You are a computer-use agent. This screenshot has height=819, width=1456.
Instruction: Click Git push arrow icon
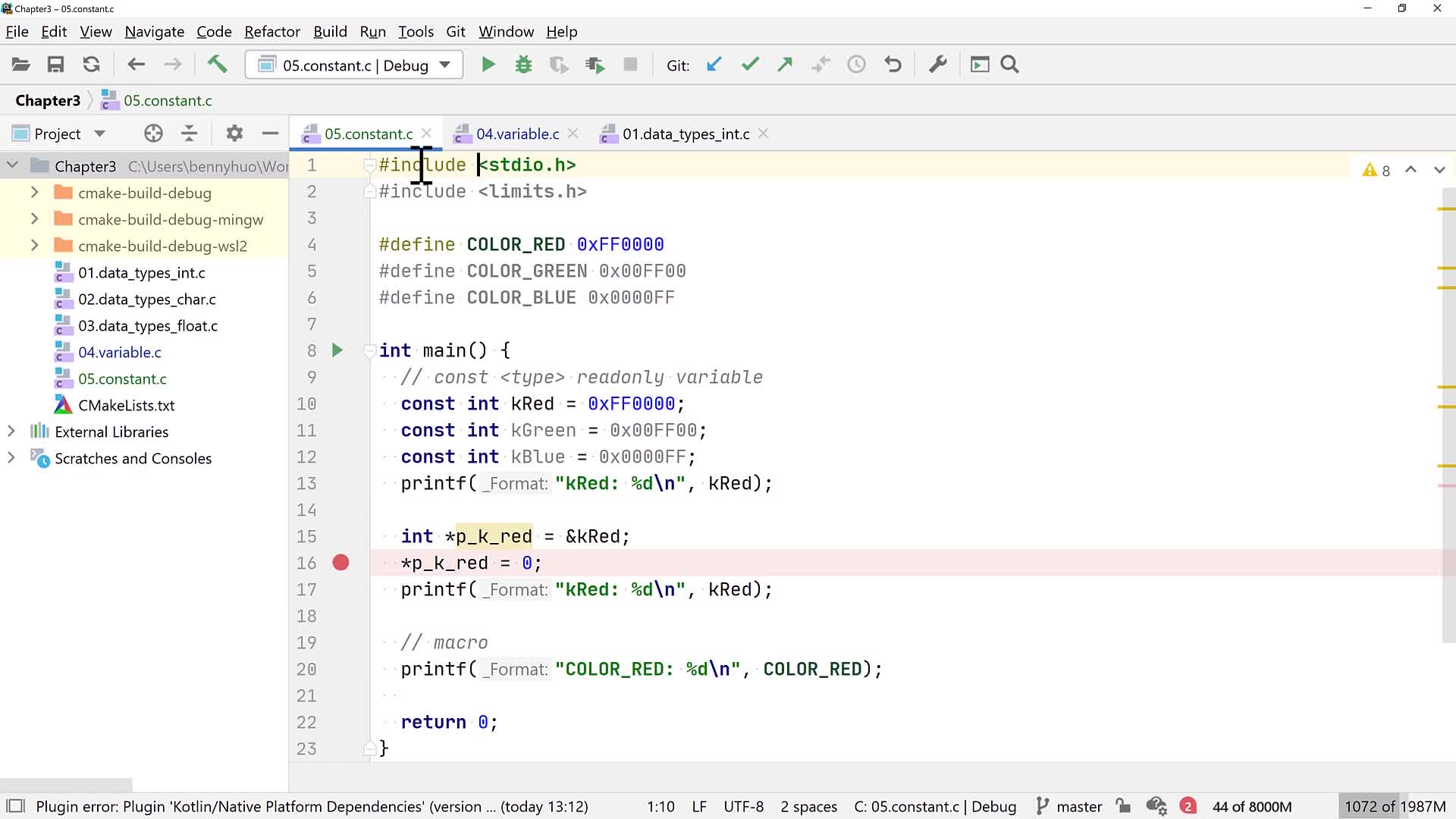point(785,65)
